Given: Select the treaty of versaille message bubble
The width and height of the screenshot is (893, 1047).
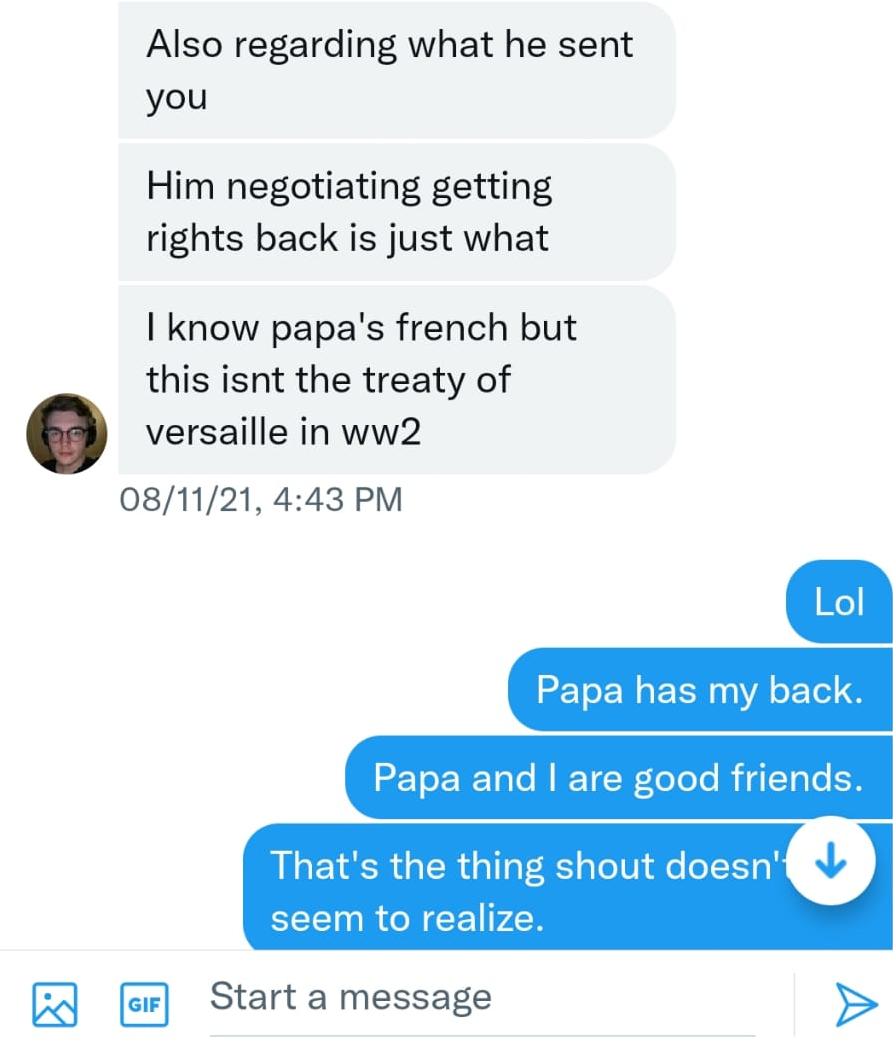Looking at the screenshot, I should click(x=396, y=380).
